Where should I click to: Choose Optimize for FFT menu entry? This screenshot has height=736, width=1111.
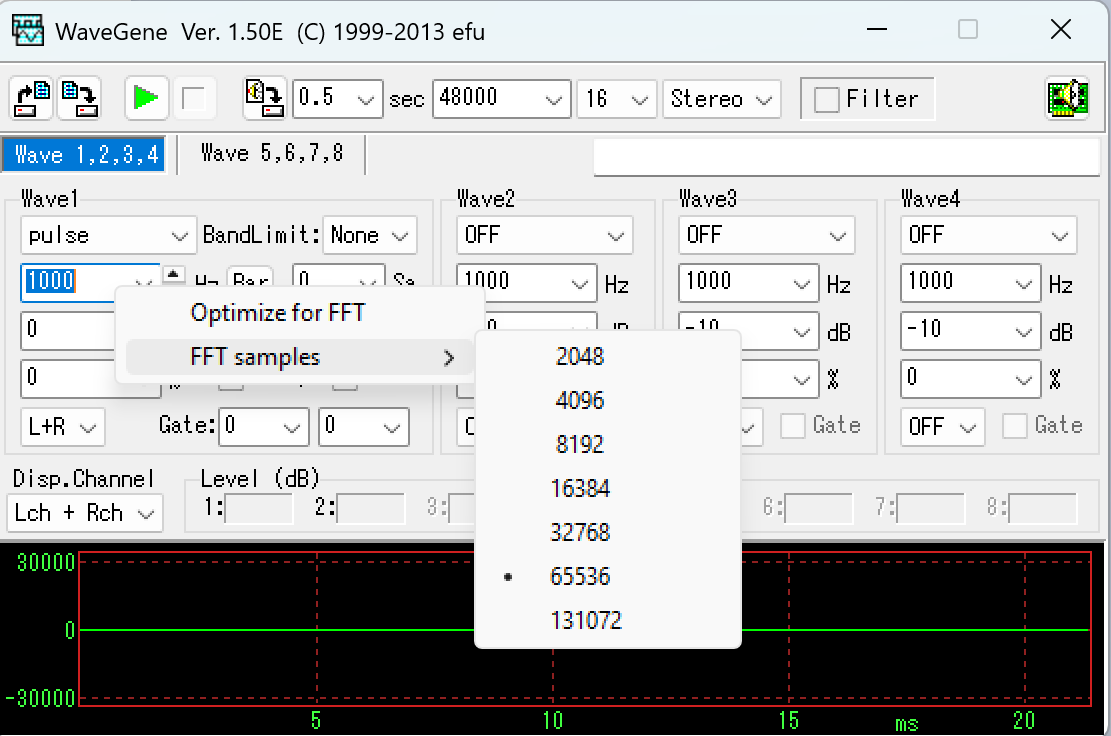click(x=299, y=312)
